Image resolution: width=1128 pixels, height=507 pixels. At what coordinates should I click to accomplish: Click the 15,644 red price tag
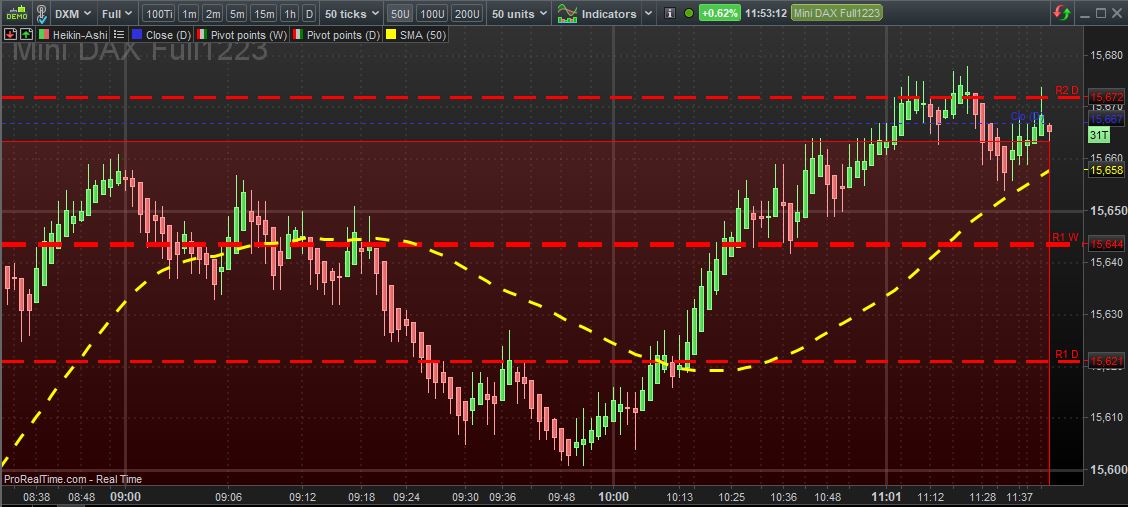pos(1106,245)
